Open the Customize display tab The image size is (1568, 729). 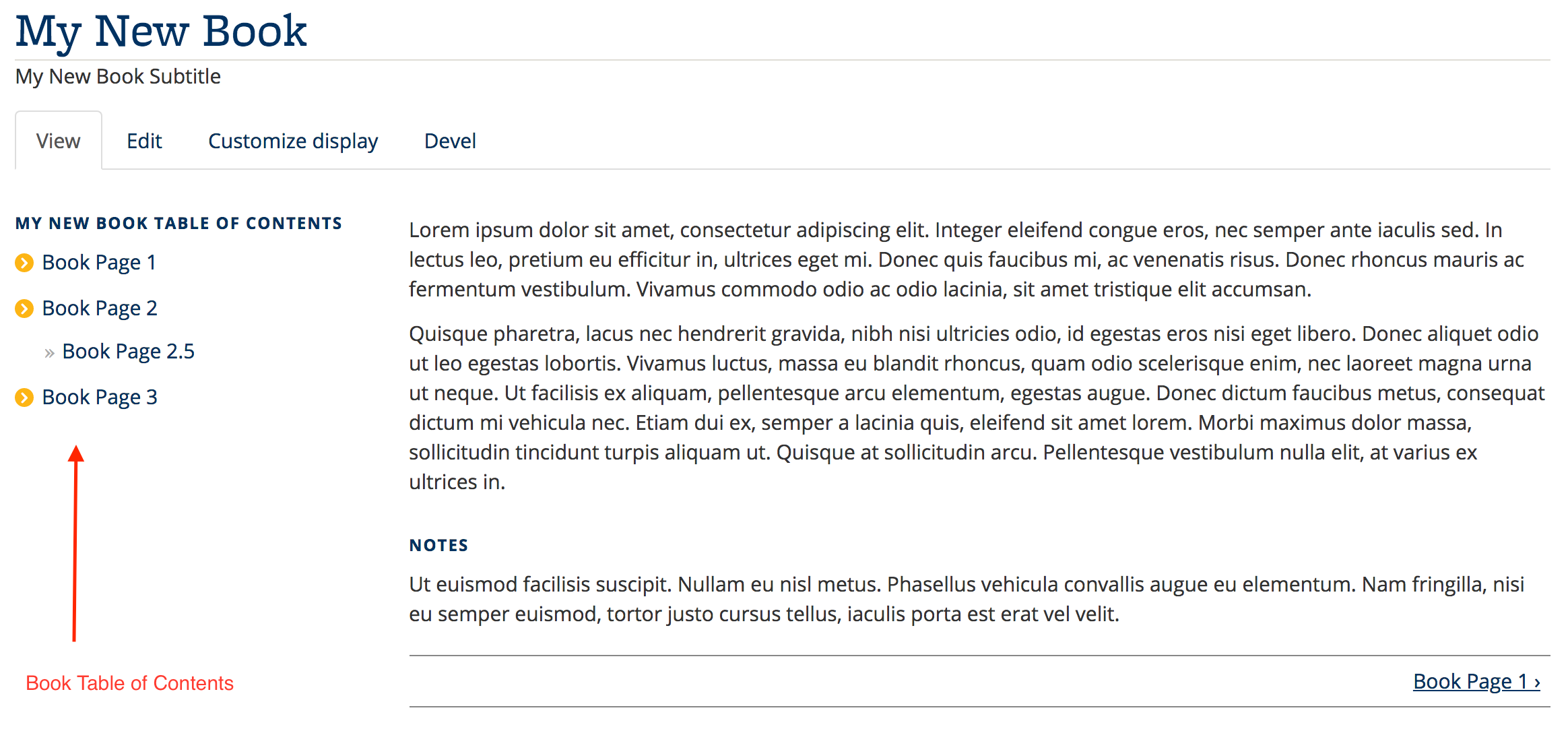click(x=292, y=141)
